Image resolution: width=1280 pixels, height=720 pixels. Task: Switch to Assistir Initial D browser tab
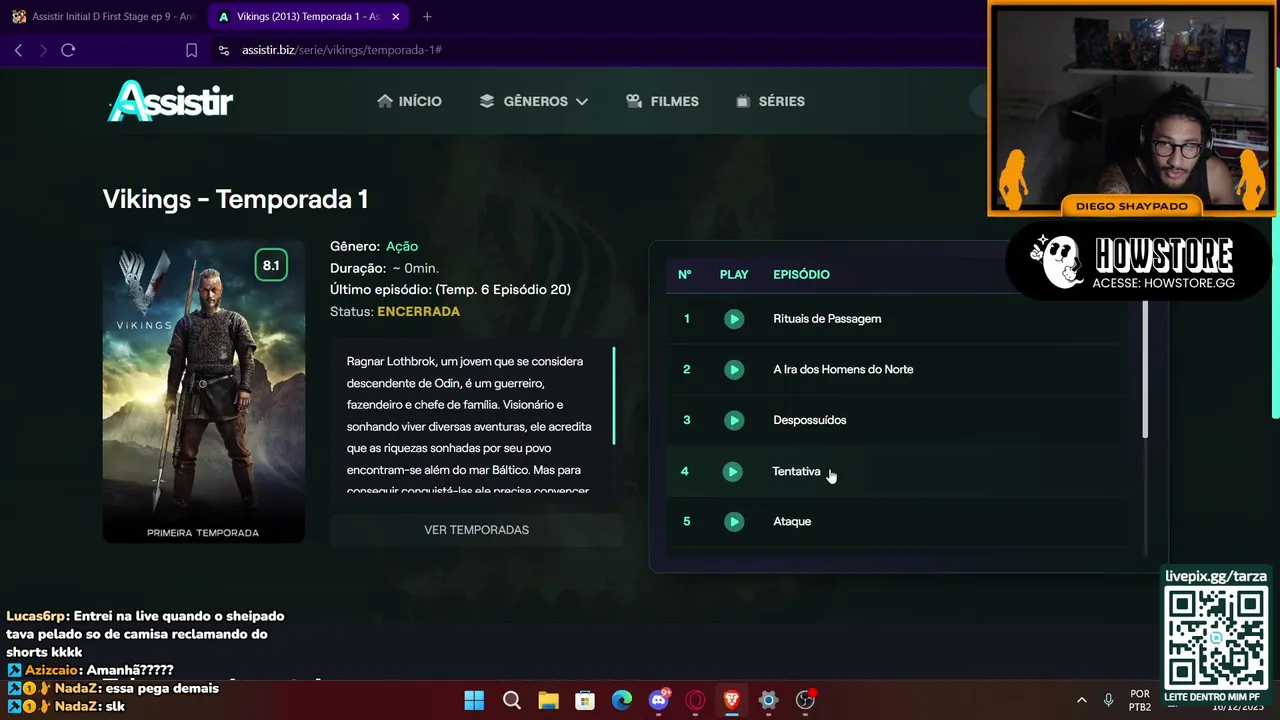[103, 17]
